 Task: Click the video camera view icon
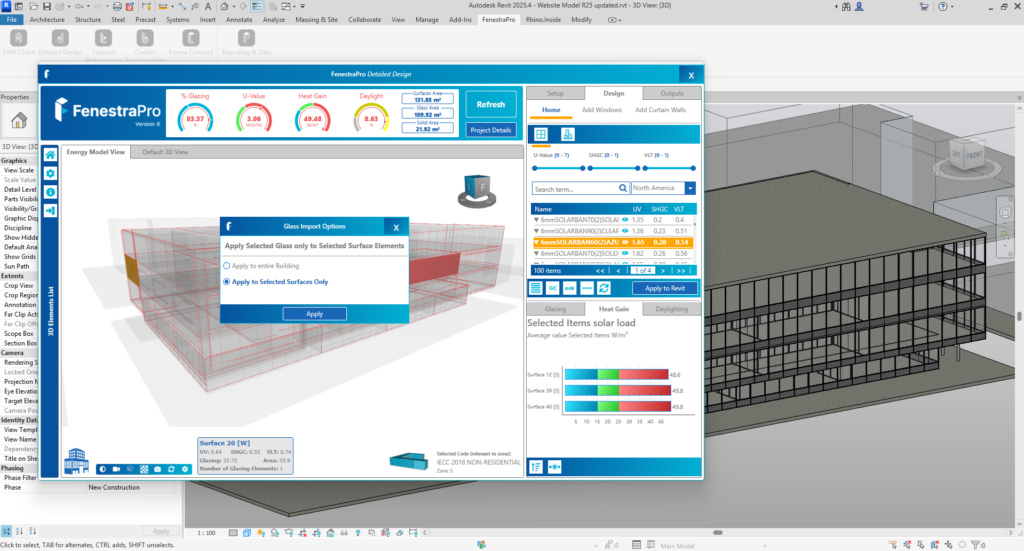click(x=116, y=469)
